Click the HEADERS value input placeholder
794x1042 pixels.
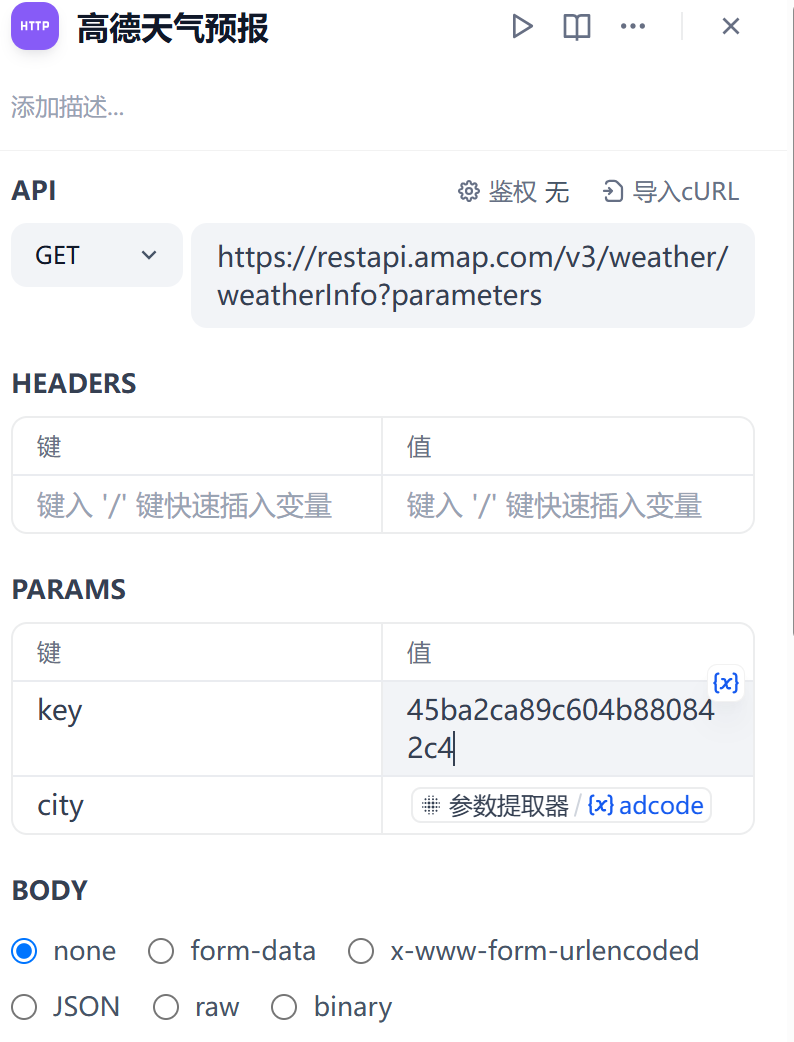567,504
